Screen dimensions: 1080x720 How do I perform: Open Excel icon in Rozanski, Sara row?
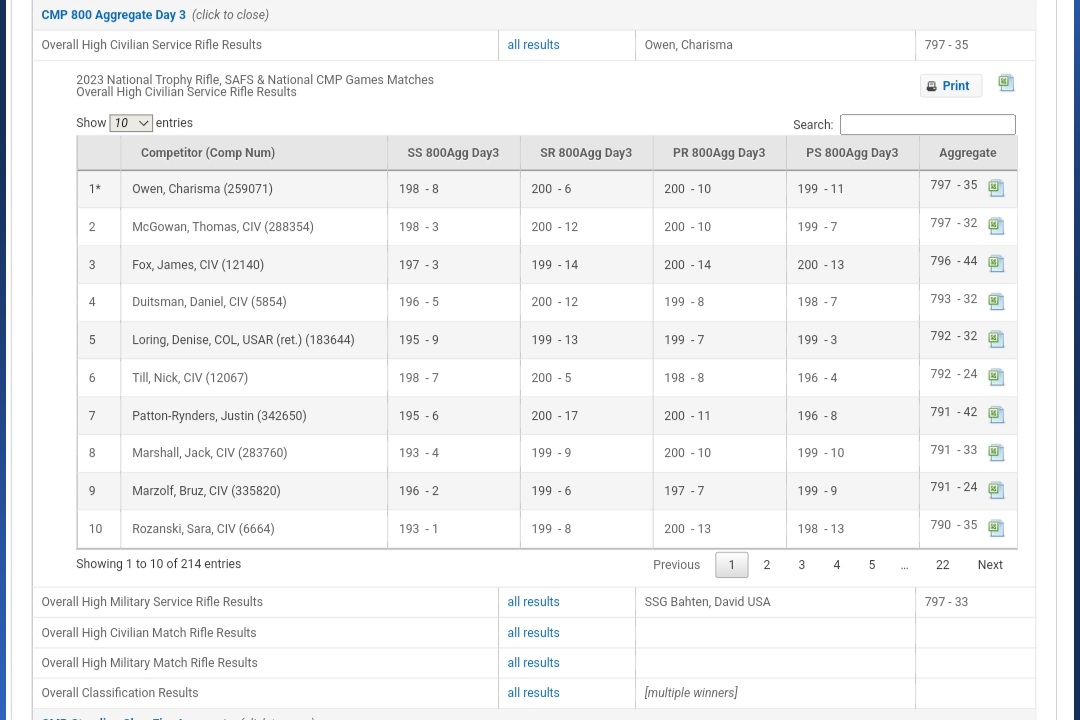click(996, 528)
